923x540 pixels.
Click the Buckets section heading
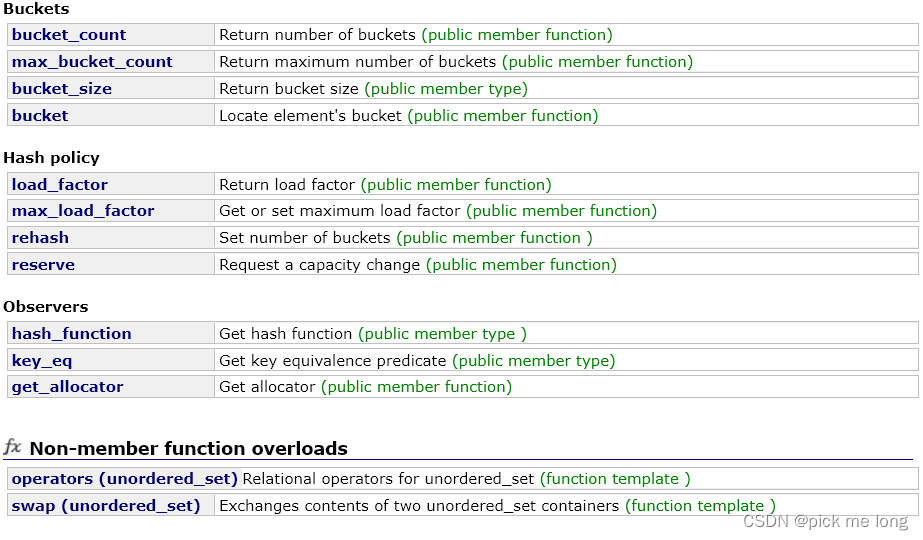tap(36, 9)
